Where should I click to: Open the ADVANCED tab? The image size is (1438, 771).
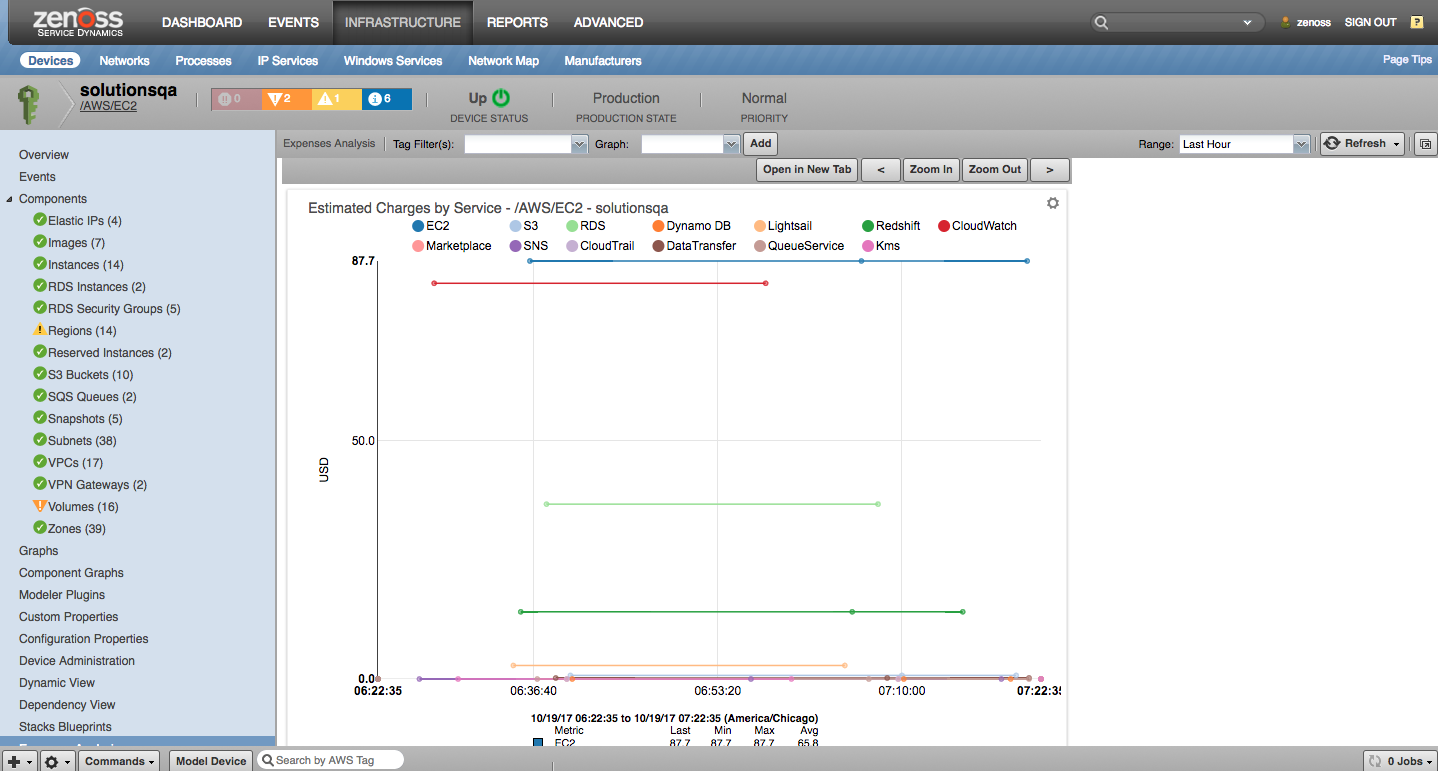(609, 22)
